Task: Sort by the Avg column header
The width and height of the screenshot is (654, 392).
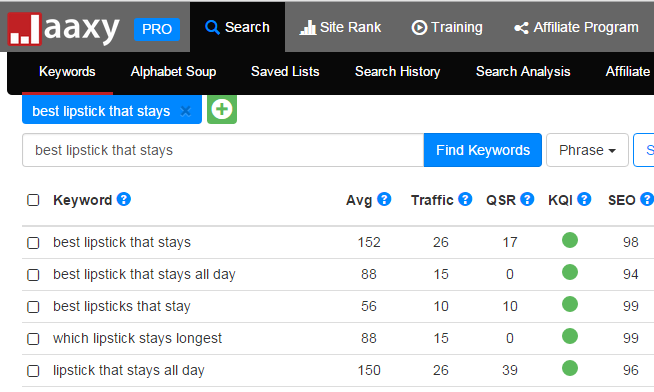Action: (359, 201)
